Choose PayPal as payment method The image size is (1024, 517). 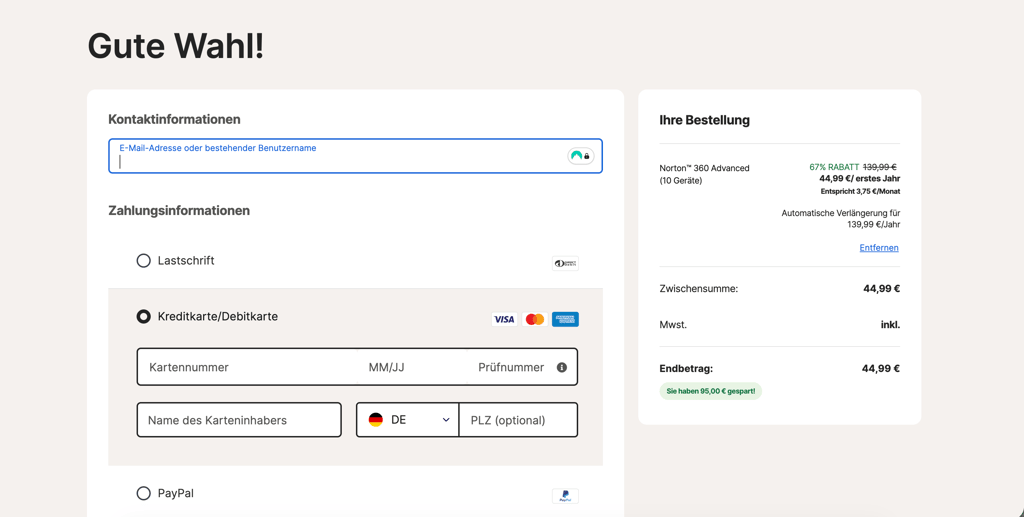(143, 494)
